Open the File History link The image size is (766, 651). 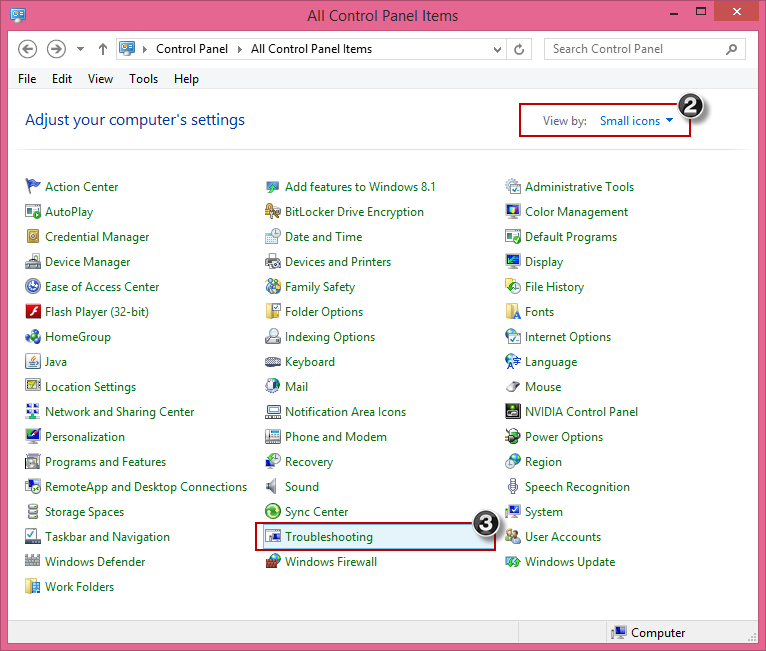554,286
